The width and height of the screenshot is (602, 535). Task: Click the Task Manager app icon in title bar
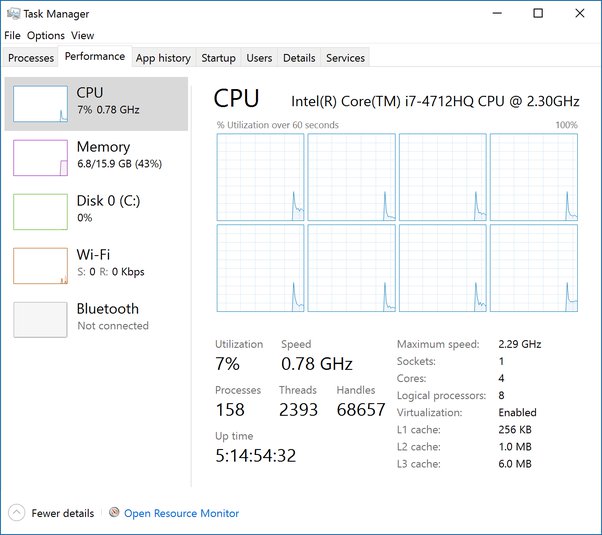[x=13, y=14]
